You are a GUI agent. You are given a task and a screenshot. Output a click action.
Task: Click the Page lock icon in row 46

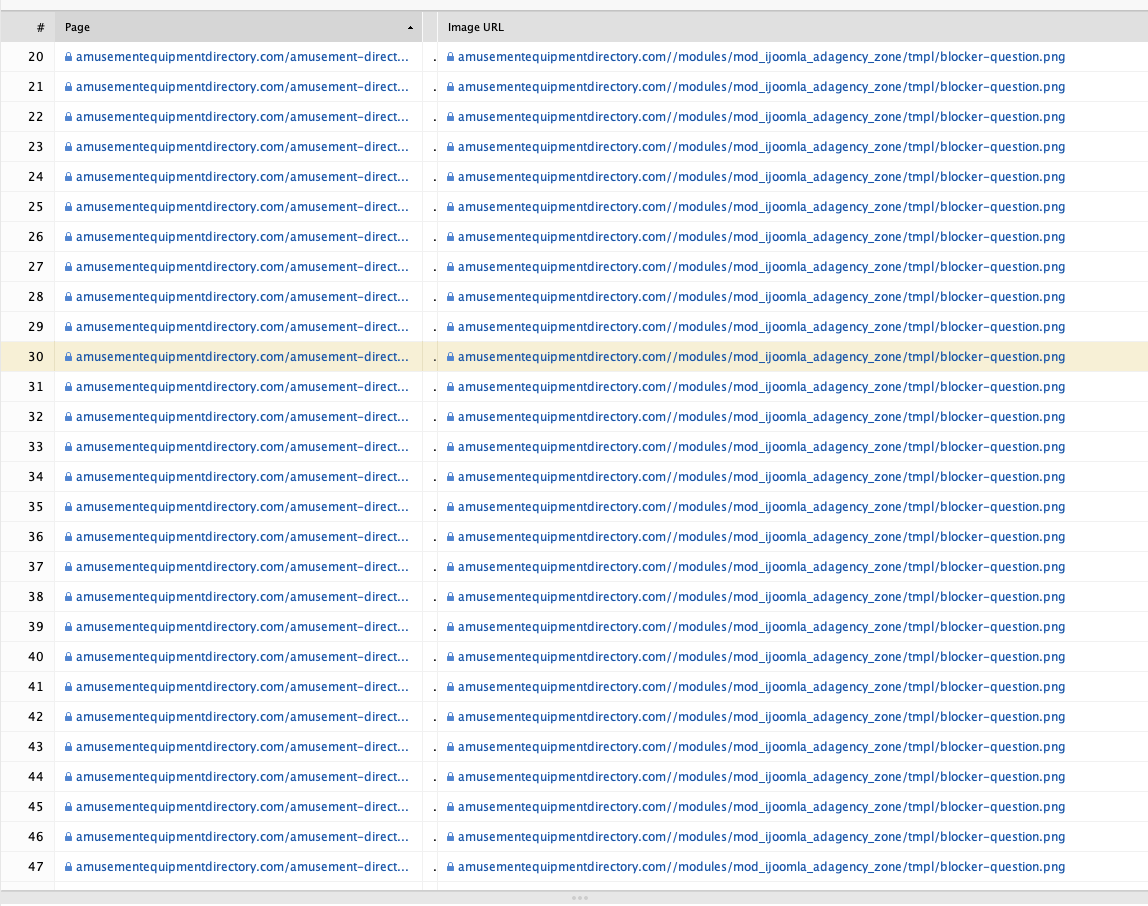click(68, 837)
